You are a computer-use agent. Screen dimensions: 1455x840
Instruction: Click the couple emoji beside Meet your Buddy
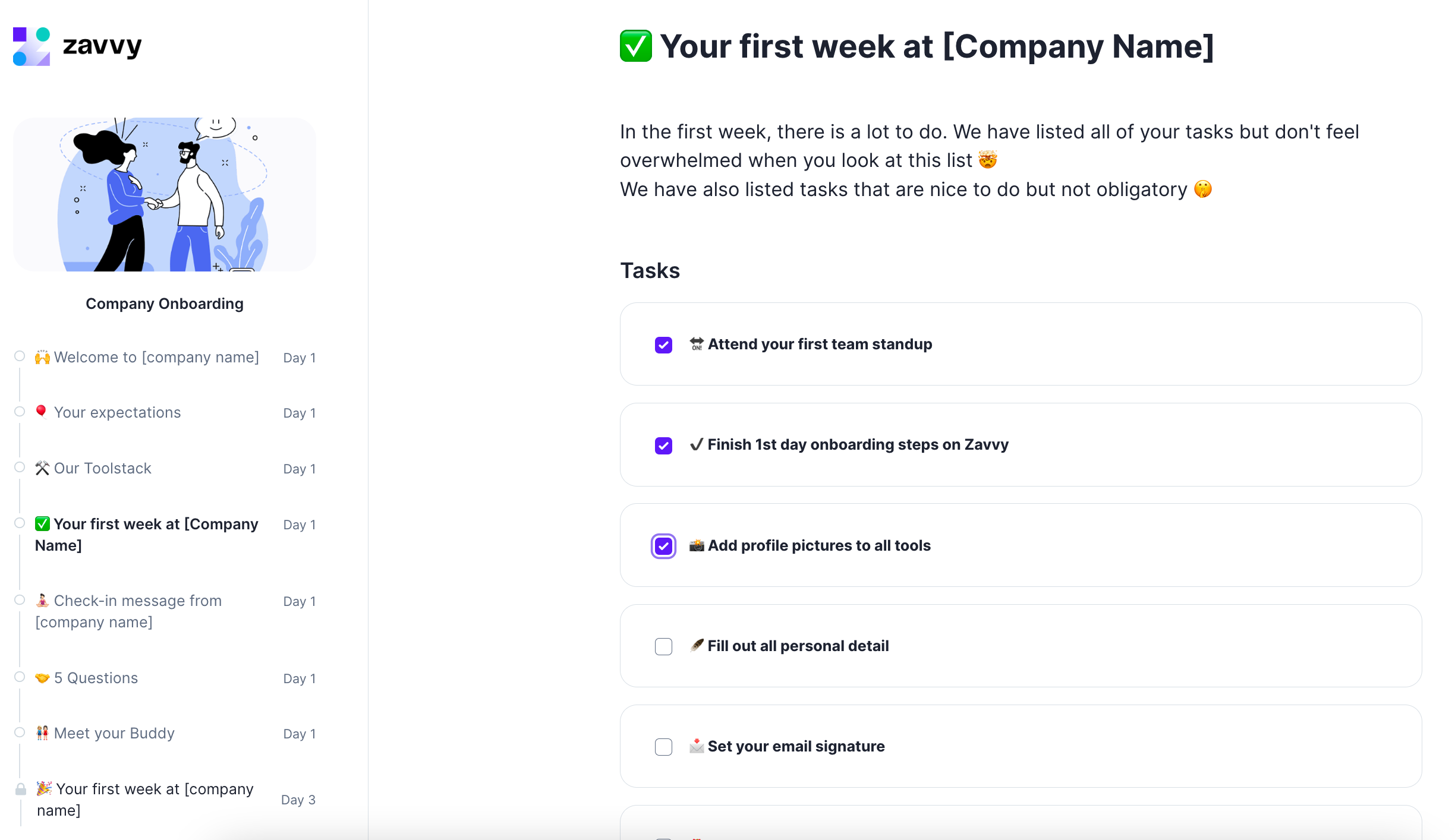(x=43, y=732)
